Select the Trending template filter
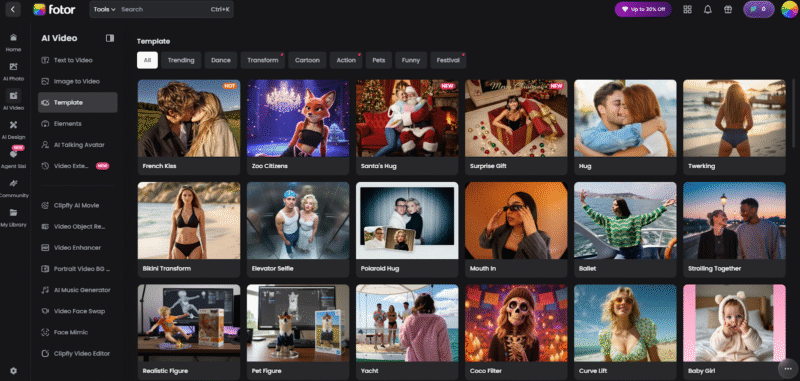The height and width of the screenshot is (381, 800). pos(181,60)
